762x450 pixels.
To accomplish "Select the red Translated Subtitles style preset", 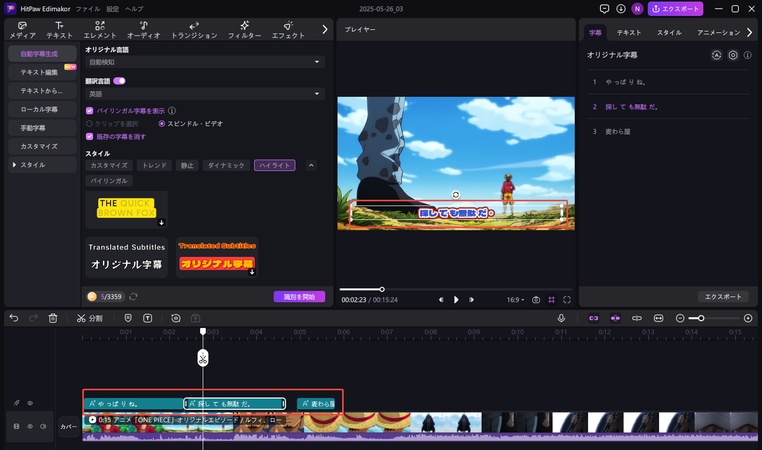I will (217, 258).
